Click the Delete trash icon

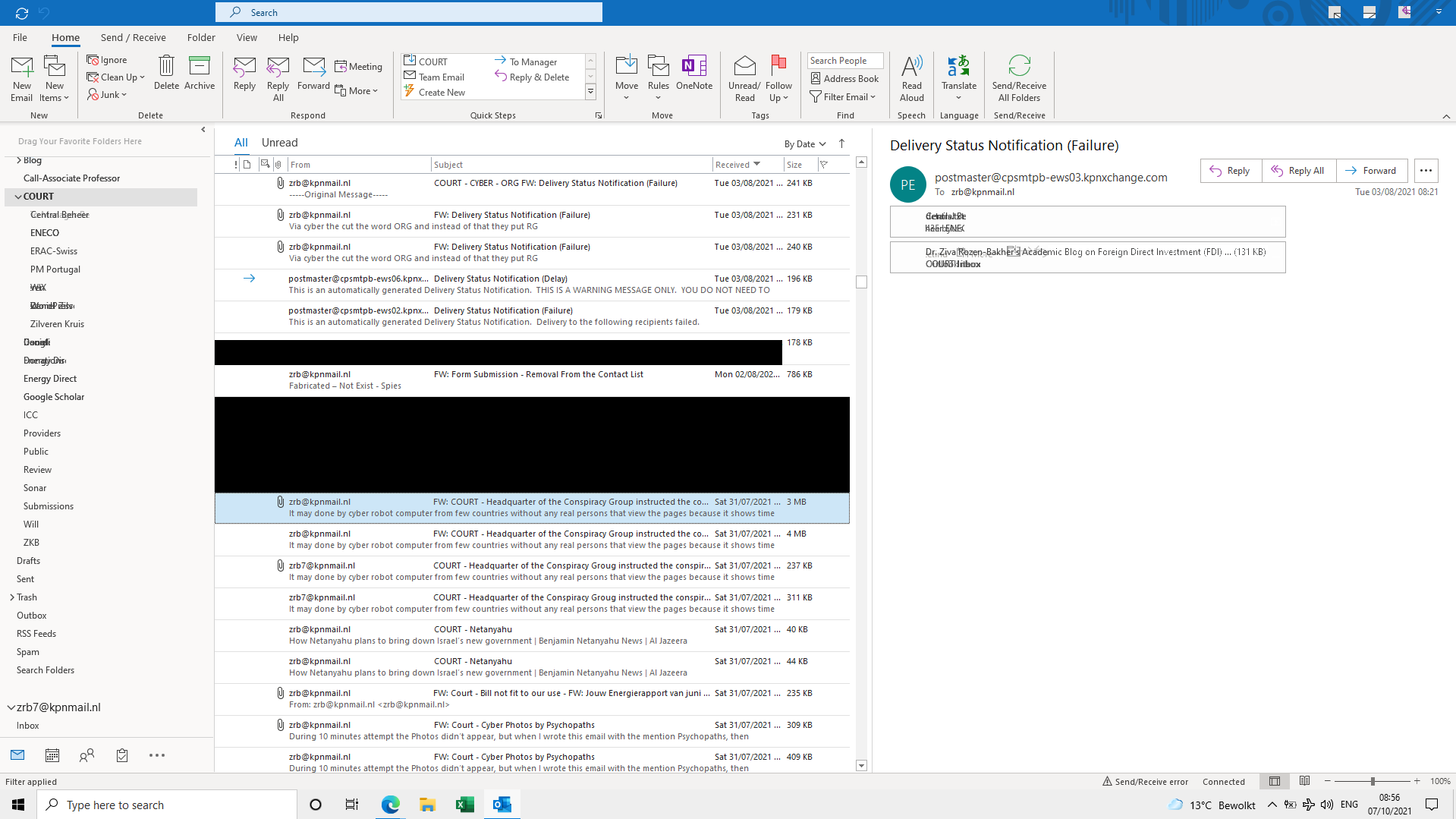coord(166,66)
